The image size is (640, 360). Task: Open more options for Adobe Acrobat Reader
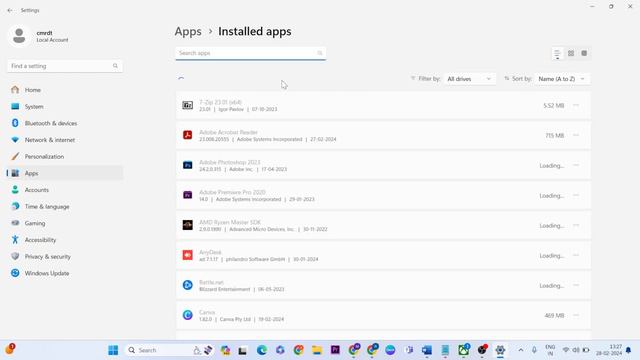(576, 135)
